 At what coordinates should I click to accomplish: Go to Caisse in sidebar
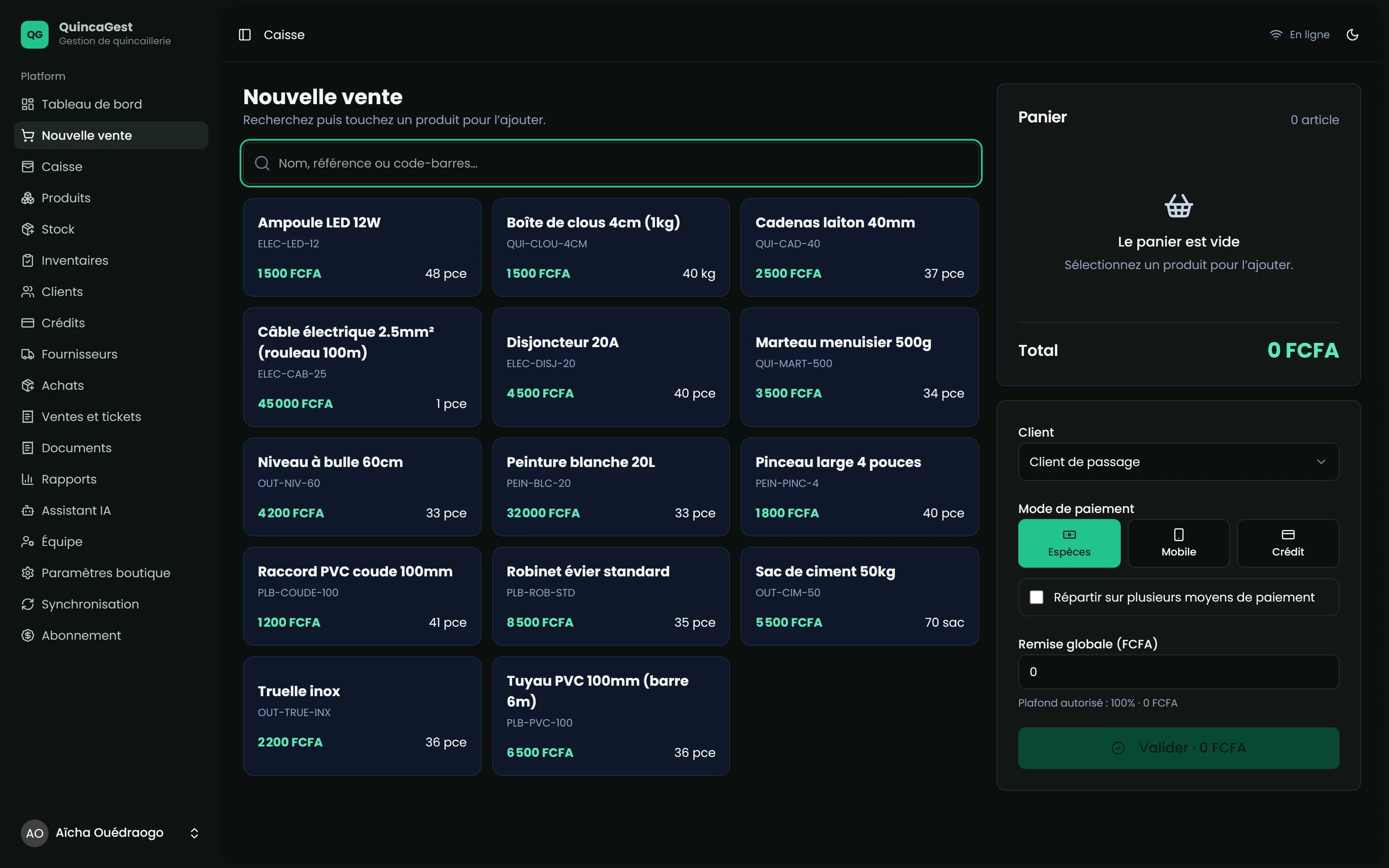(111, 167)
